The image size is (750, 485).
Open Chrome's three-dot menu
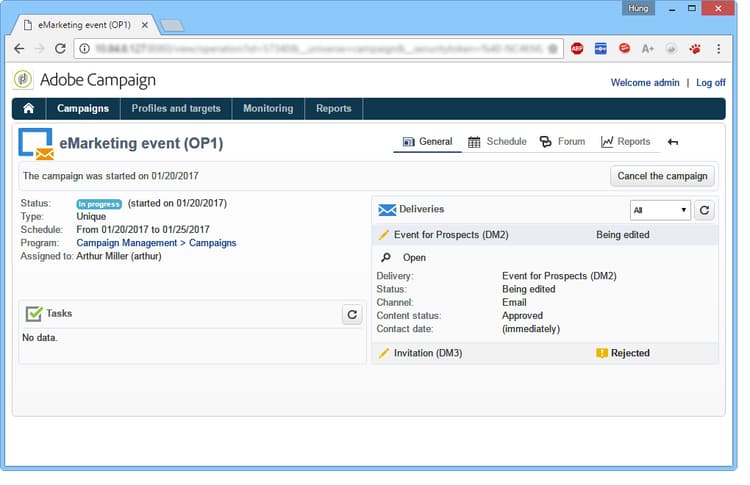[x=718, y=48]
